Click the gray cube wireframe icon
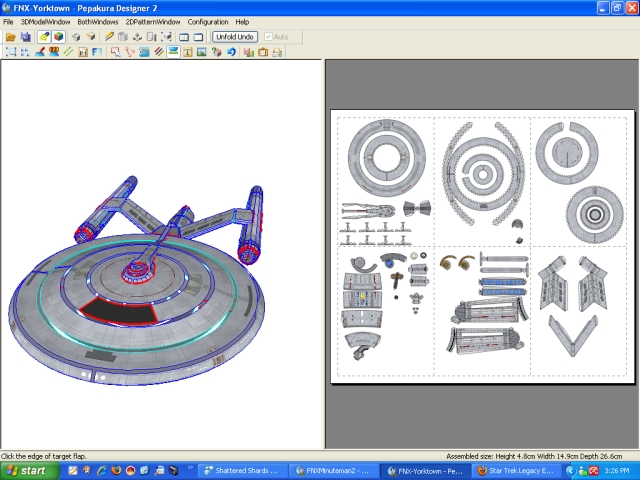 (76, 37)
